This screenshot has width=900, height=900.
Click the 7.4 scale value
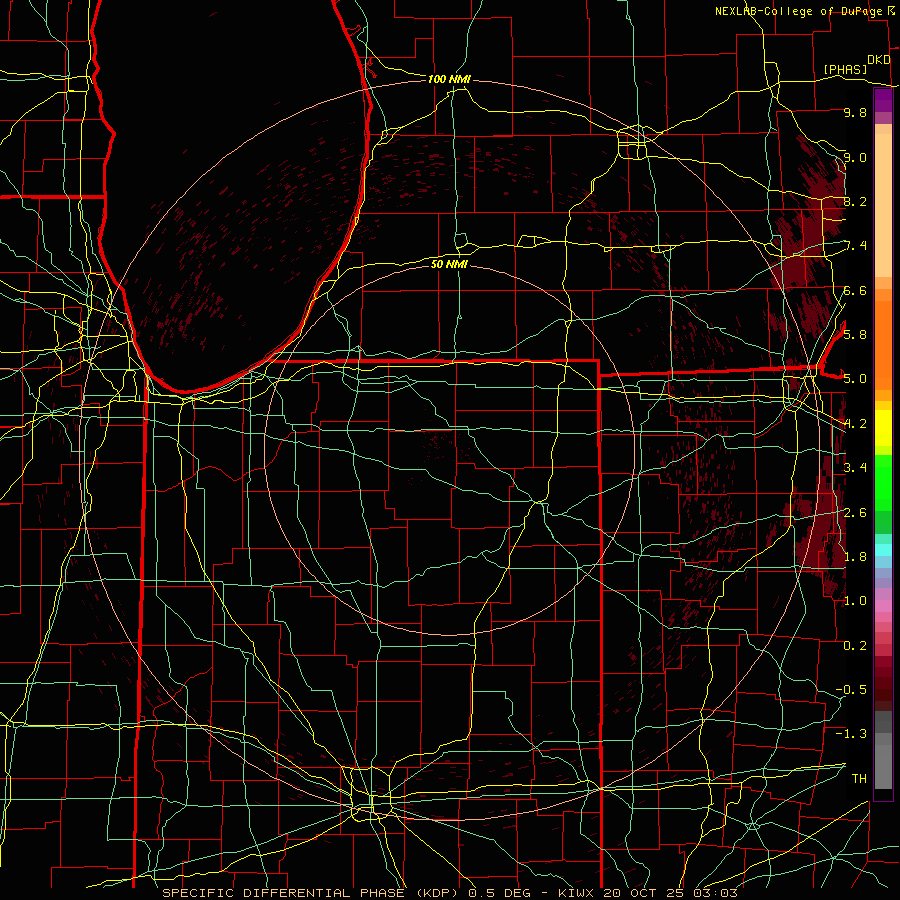point(855,246)
